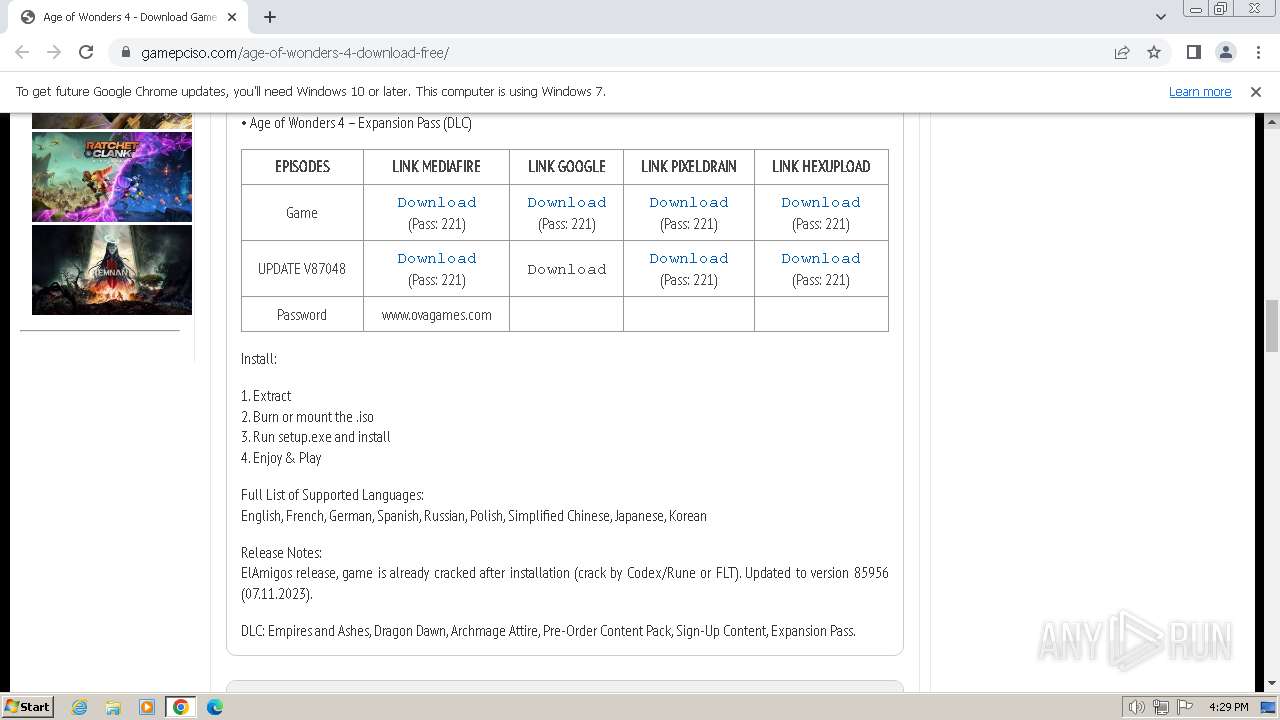Open media player from taskbar

[147, 707]
